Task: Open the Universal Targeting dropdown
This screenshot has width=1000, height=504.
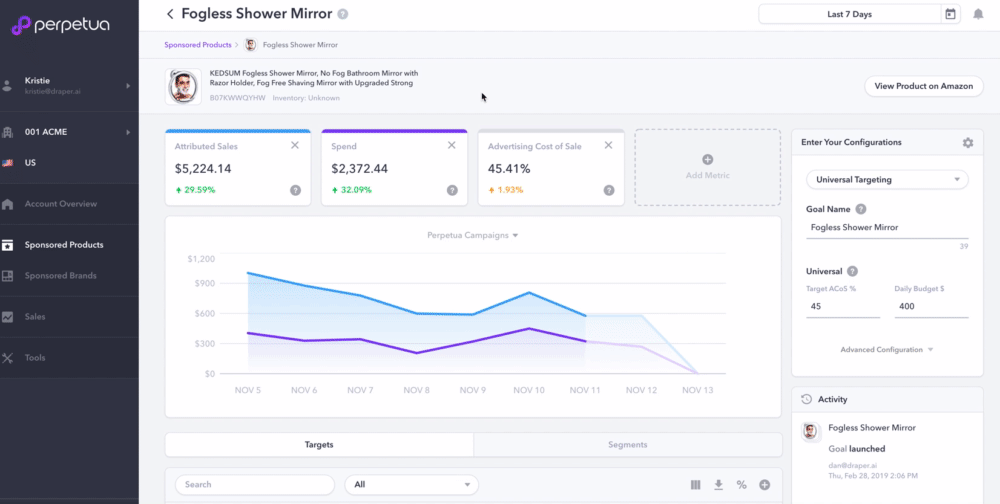Action: pos(887,180)
